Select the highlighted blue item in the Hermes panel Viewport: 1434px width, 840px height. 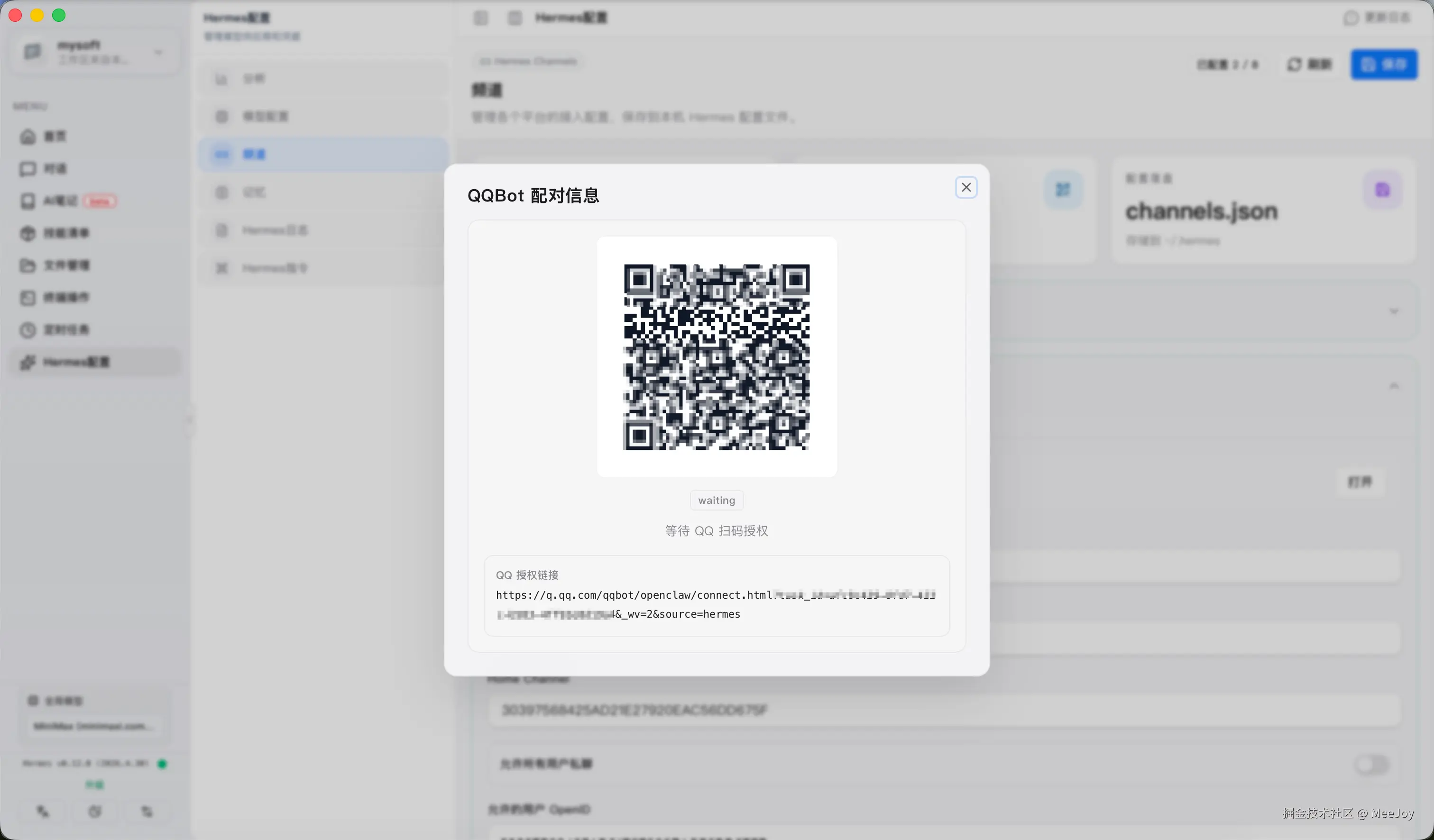pyautogui.click(x=323, y=154)
